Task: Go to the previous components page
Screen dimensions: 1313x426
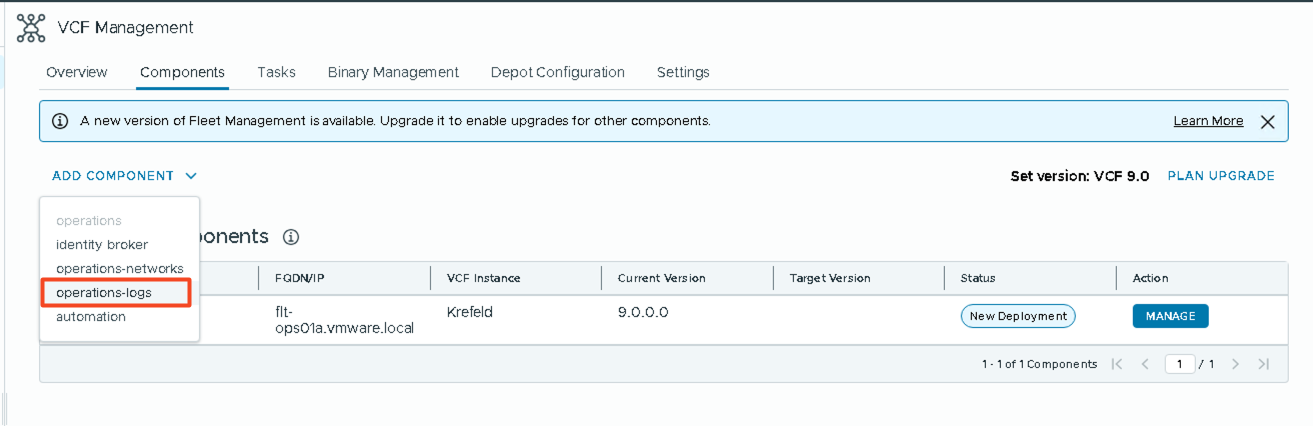Action: (1145, 364)
